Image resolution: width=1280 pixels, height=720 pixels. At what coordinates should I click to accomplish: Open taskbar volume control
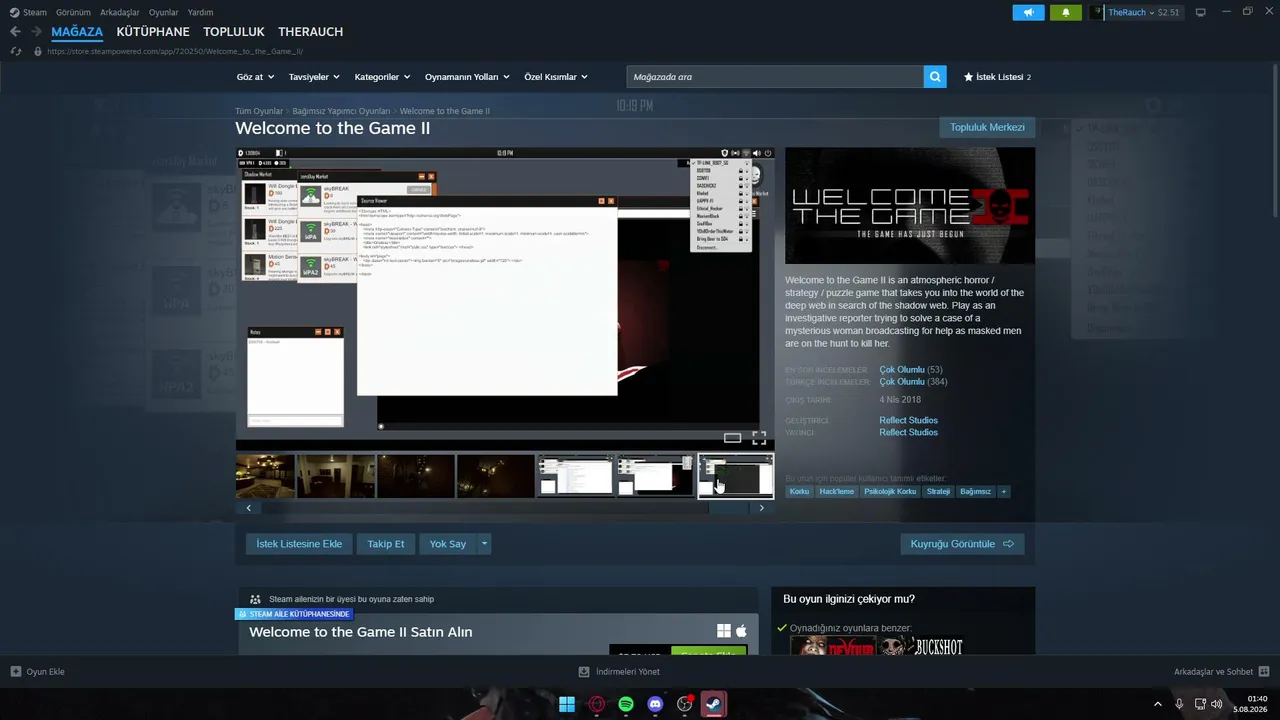tap(1217, 704)
